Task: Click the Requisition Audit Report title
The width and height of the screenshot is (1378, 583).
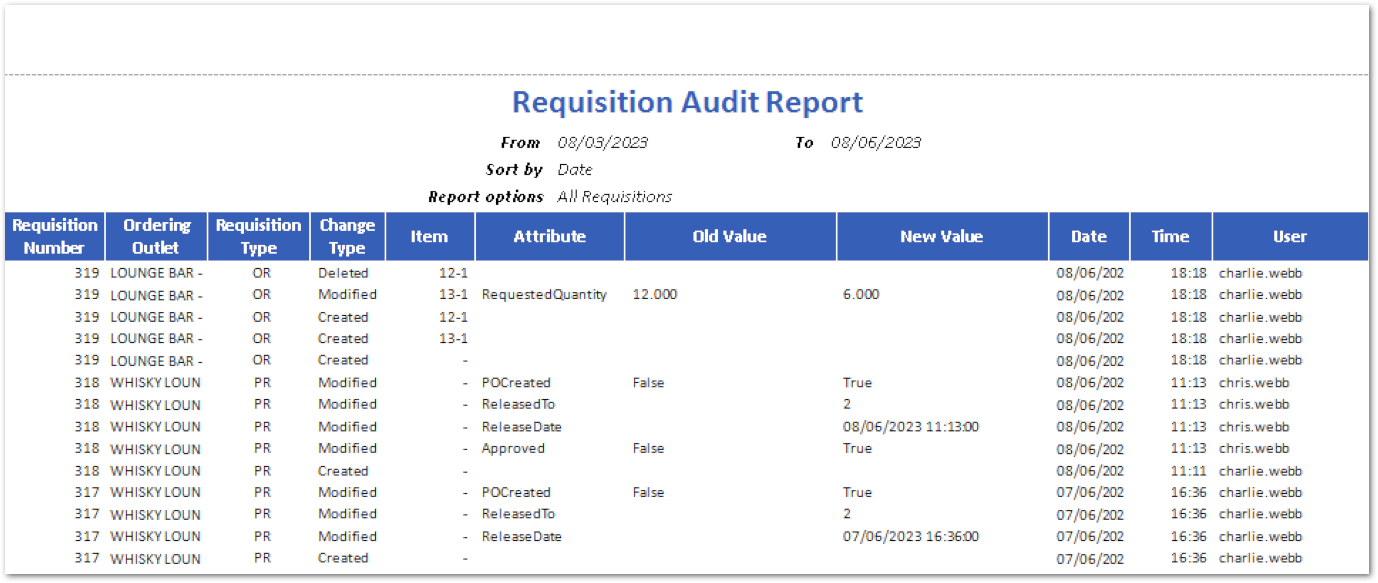Action: [x=687, y=102]
